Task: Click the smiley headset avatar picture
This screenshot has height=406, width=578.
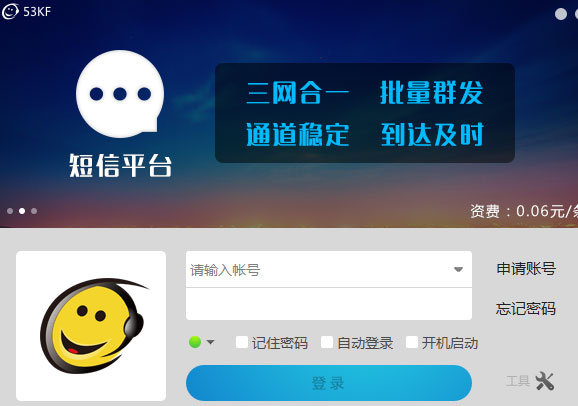Action: click(x=91, y=326)
